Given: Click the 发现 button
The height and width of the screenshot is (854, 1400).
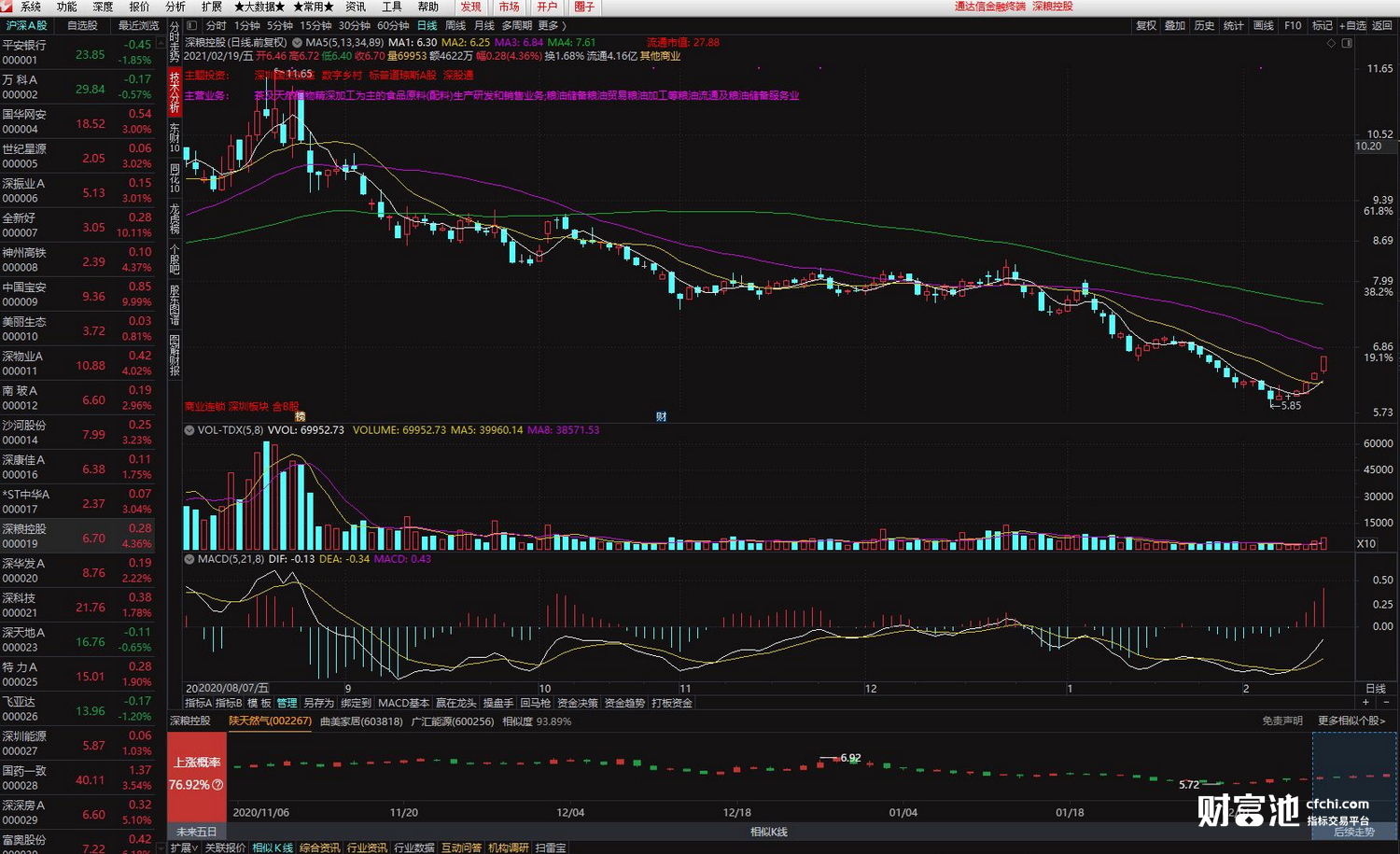Looking at the screenshot, I should click(471, 7).
